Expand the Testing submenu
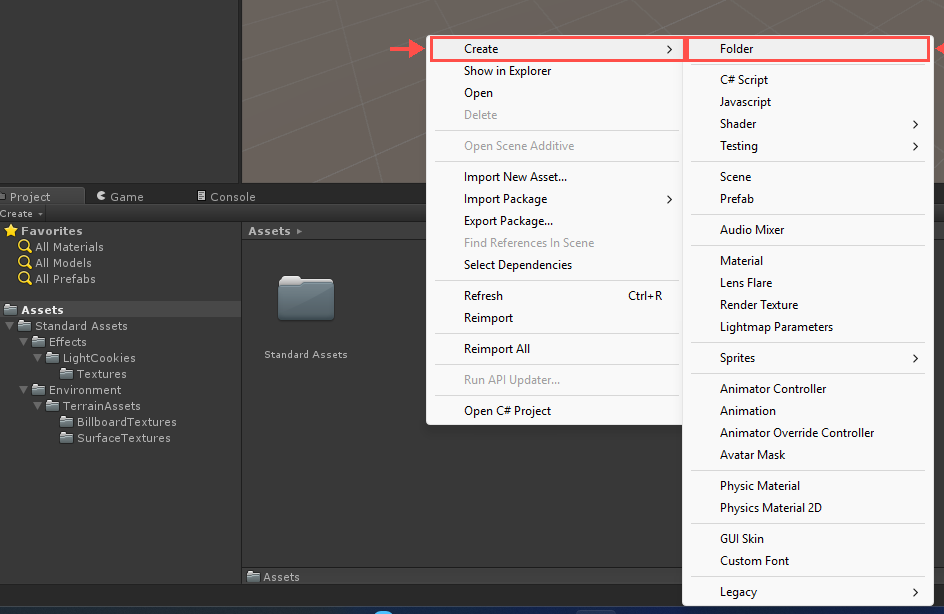 pyautogui.click(x=915, y=146)
